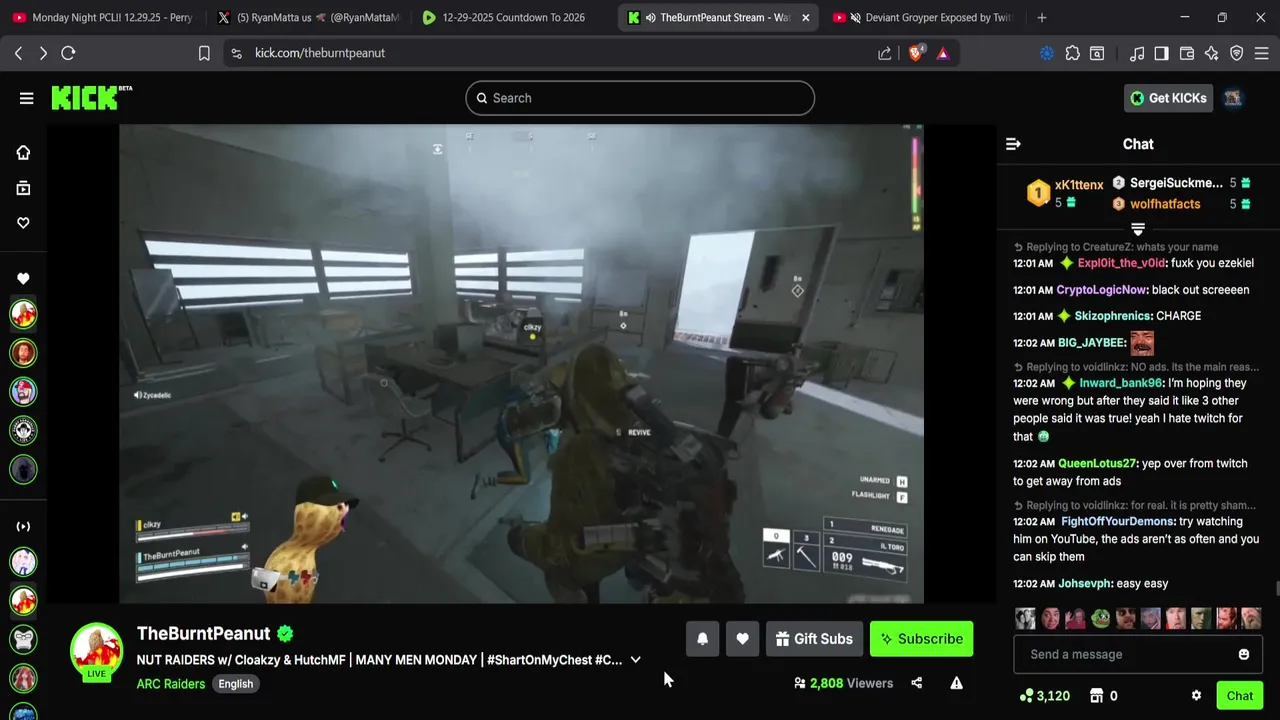This screenshot has height=720, width=1280.
Task: Report stream with warning triangle icon
Action: (x=956, y=683)
